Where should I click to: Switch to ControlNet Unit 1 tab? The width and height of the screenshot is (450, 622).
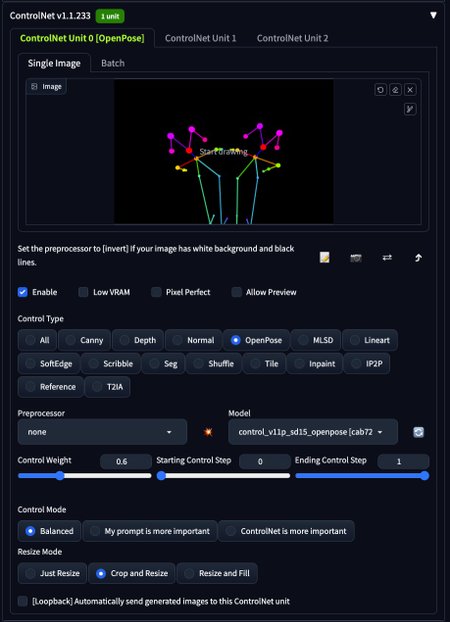pyautogui.click(x=200, y=38)
